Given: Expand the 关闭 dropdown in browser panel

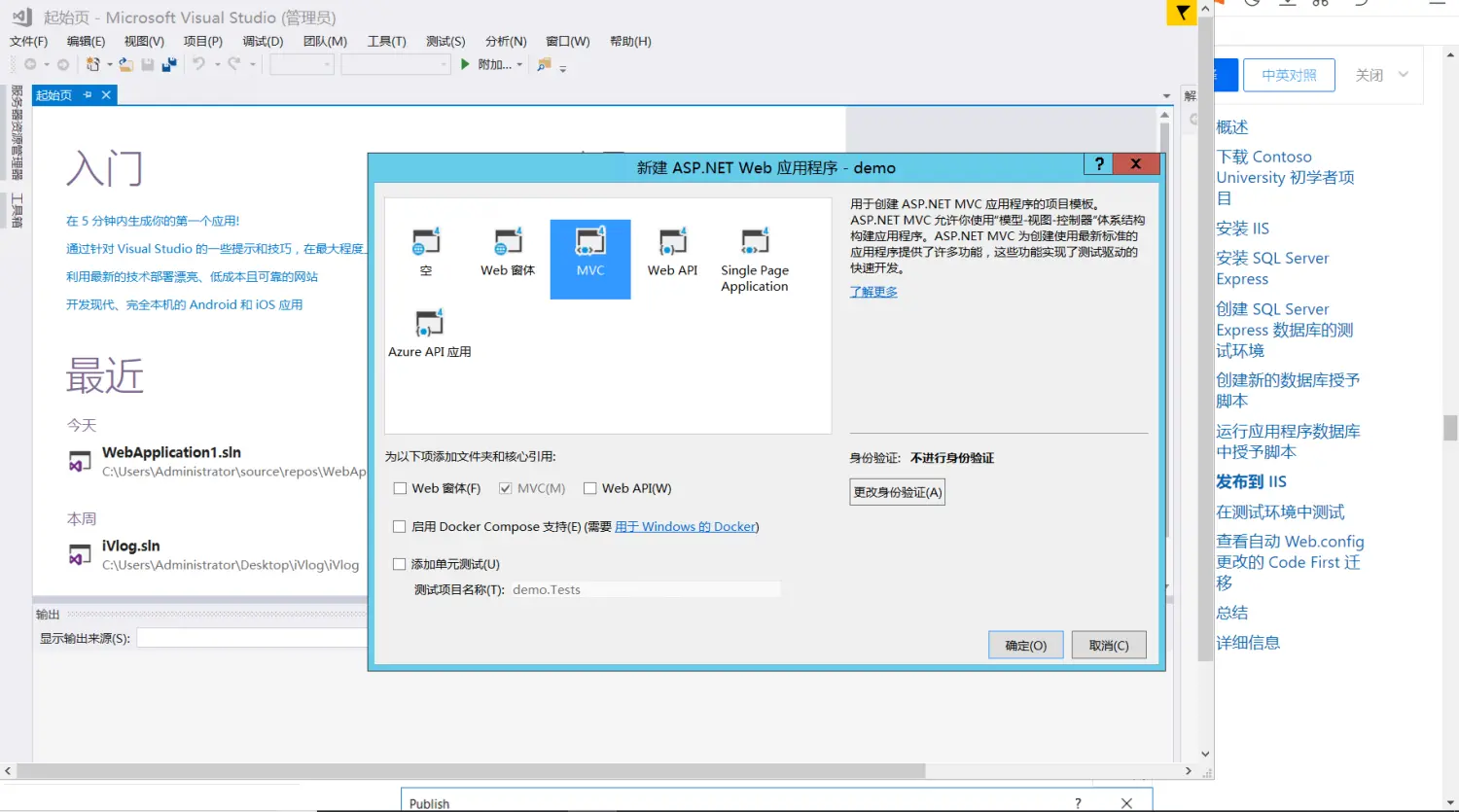Looking at the screenshot, I should tap(1404, 75).
